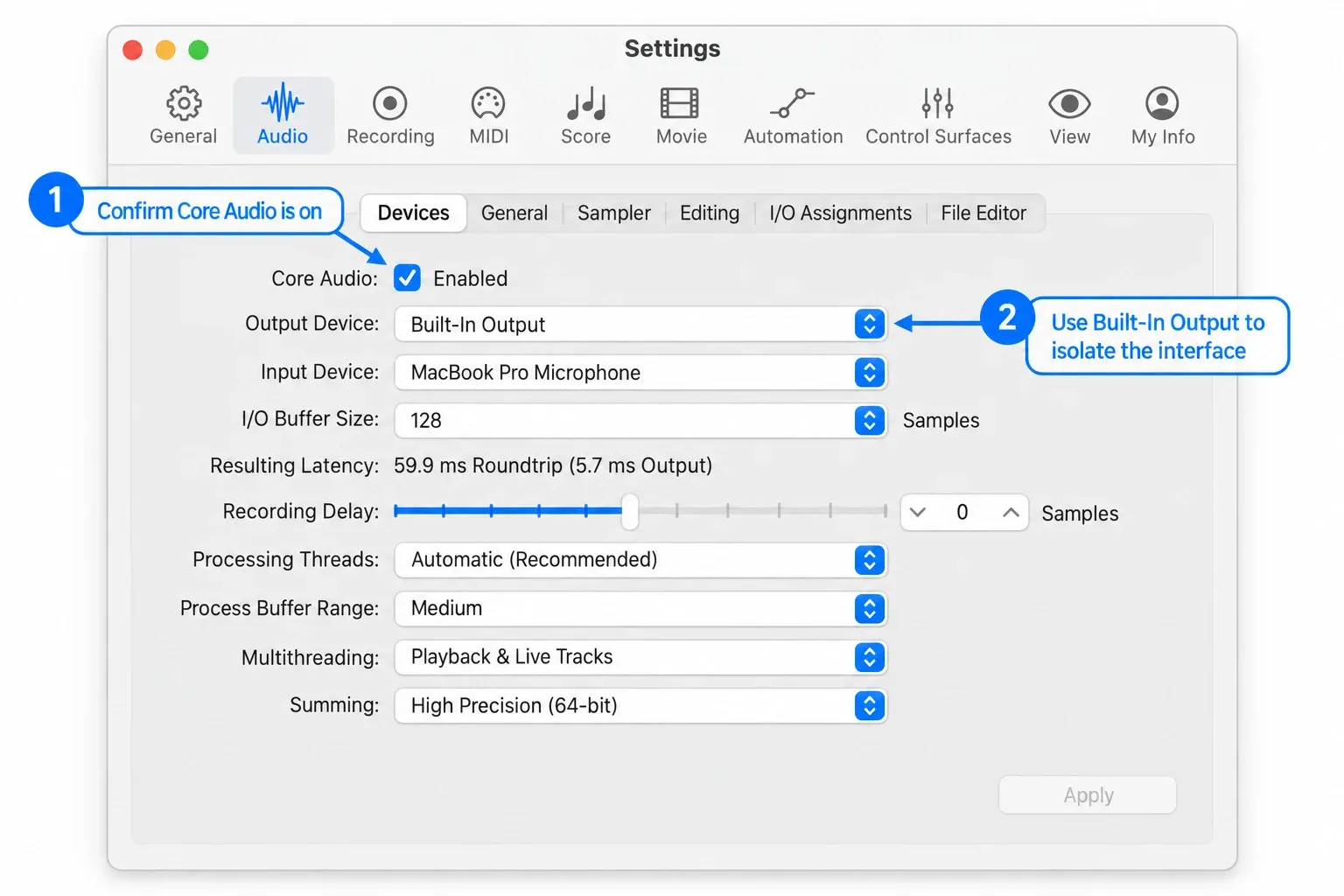Click the Recording Delay slider handle
The height and width of the screenshot is (896, 1344).
(x=630, y=511)
